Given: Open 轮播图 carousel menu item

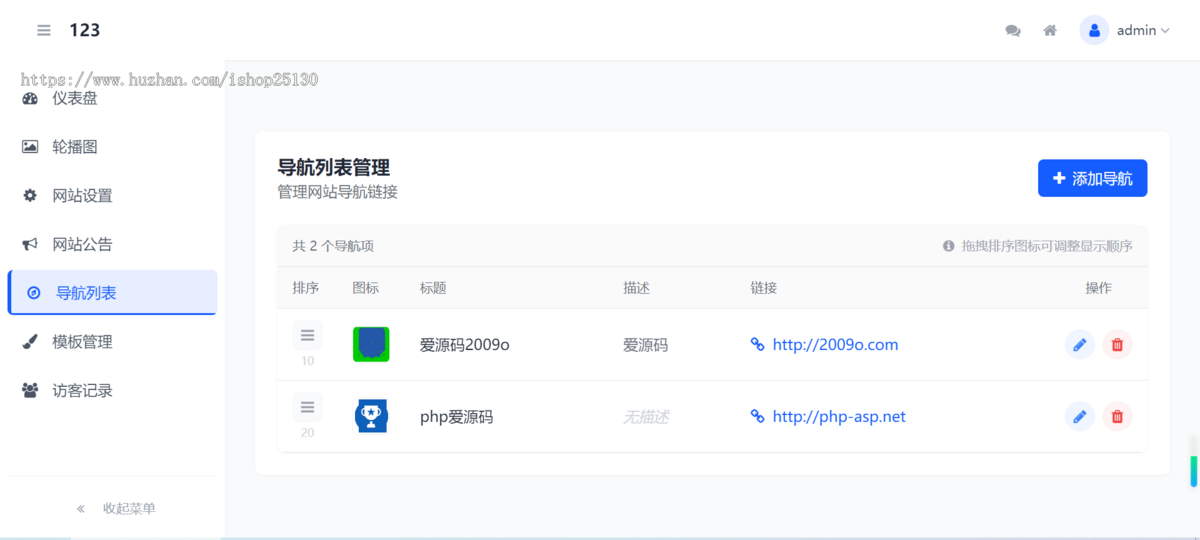Looking at the screenshot, I should 112,147.
